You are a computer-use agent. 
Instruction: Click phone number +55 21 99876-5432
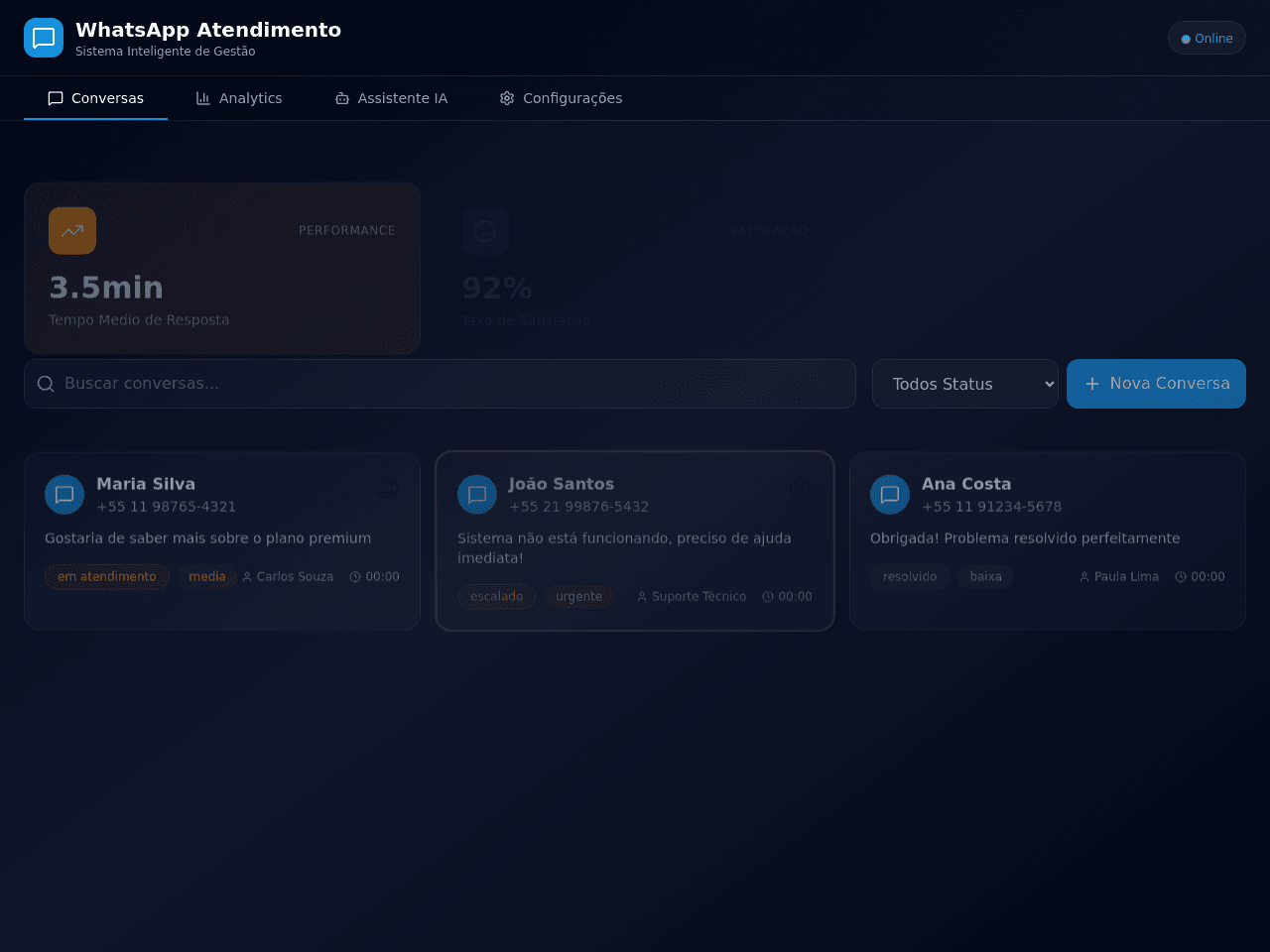point(579,507)
